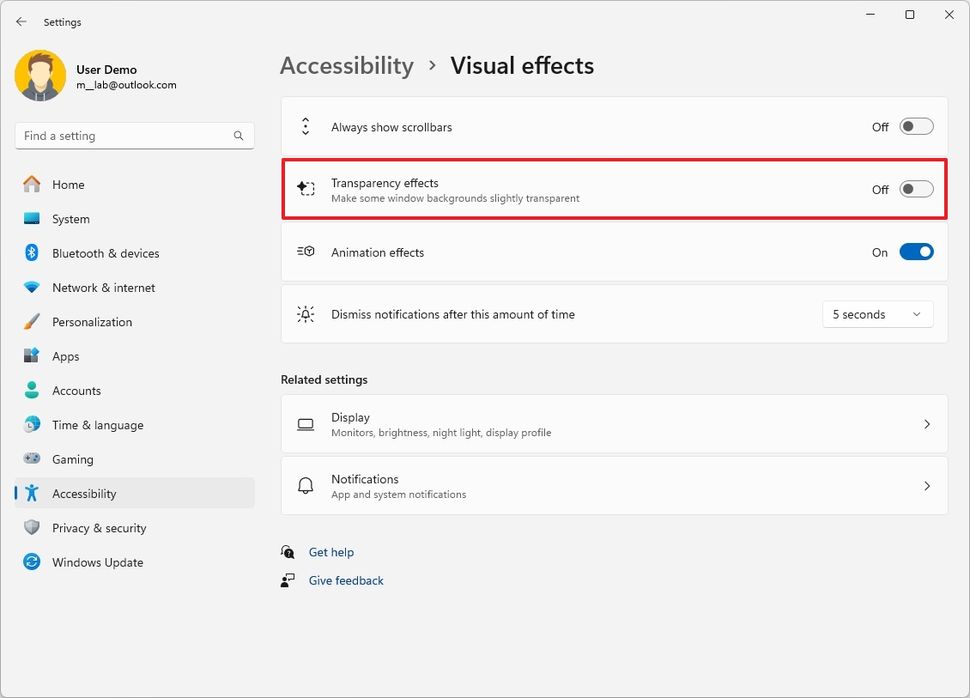Click the back arrow in Settings

click(21, 22)
